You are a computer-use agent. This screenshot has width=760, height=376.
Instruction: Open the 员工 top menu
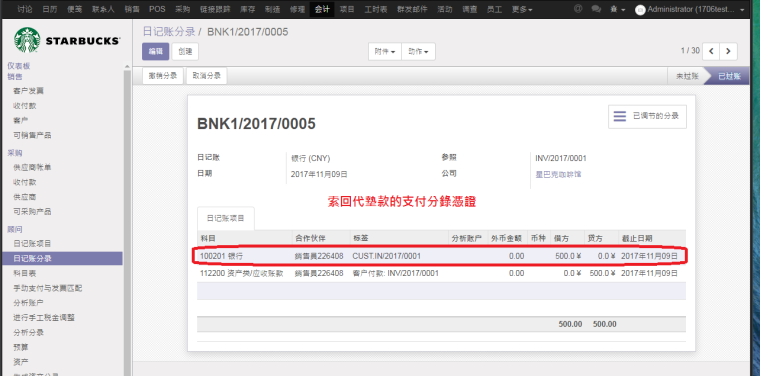coord(494,9)
